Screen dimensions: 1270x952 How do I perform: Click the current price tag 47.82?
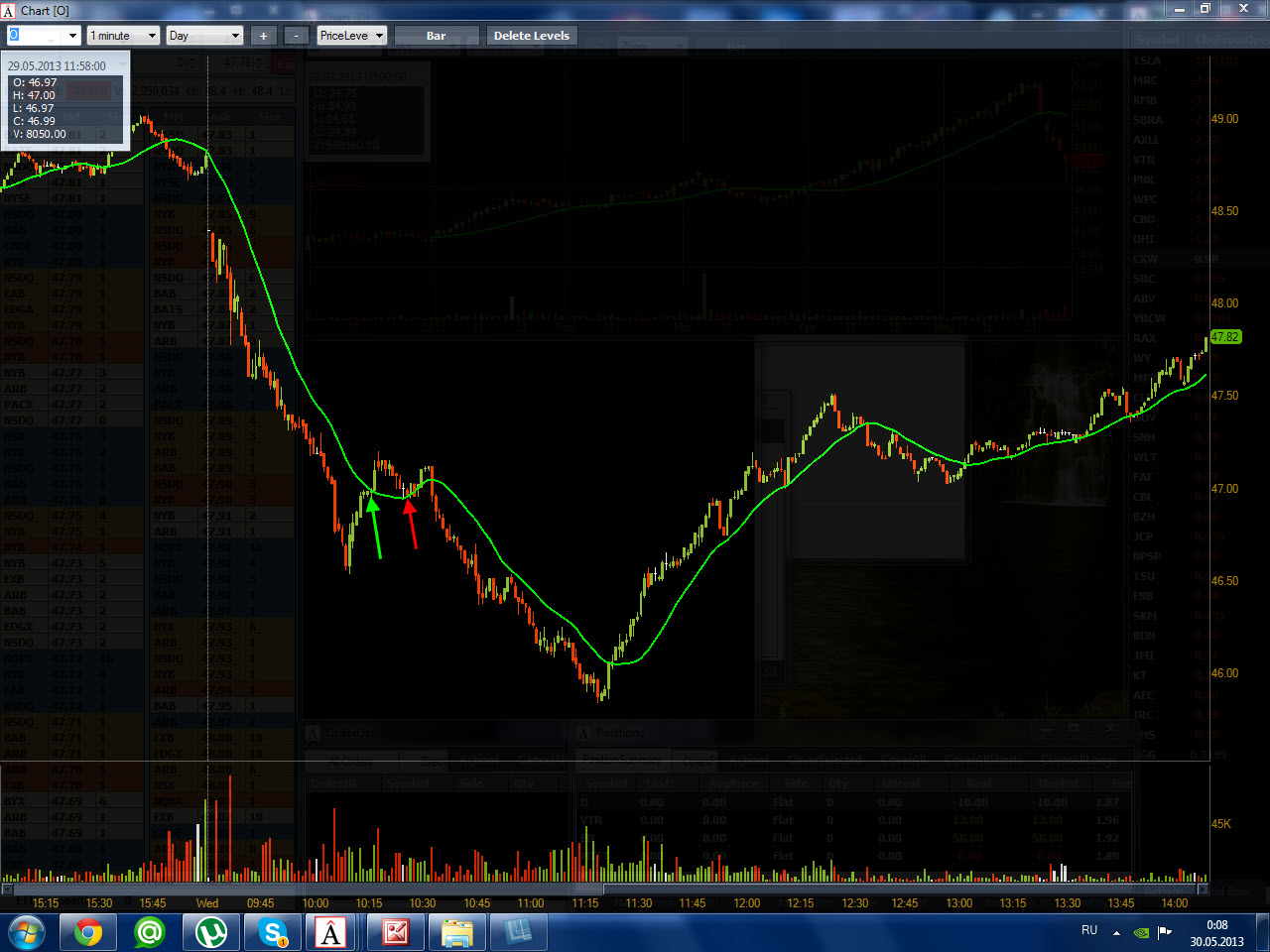point(1225,337)
